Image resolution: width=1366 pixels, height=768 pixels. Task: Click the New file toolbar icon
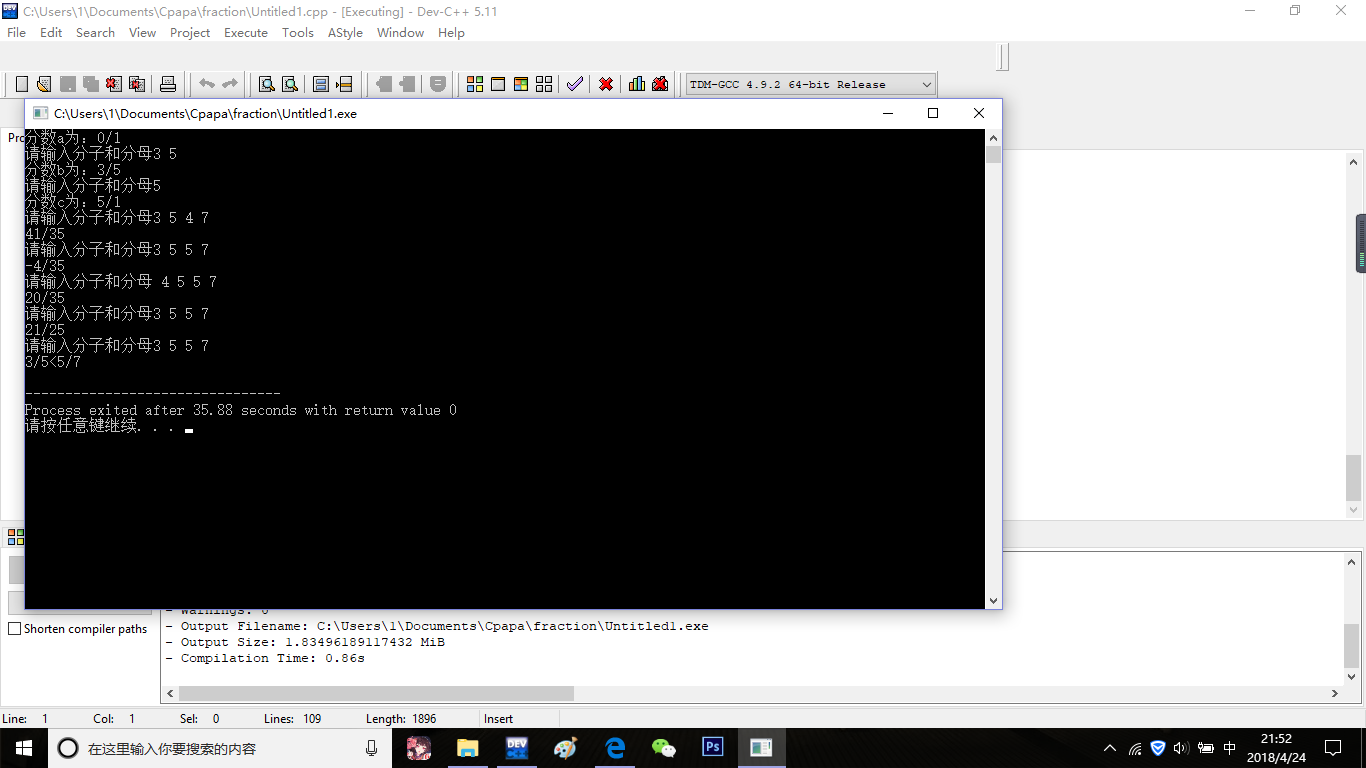pyautogui.click(x=22, y=84)
